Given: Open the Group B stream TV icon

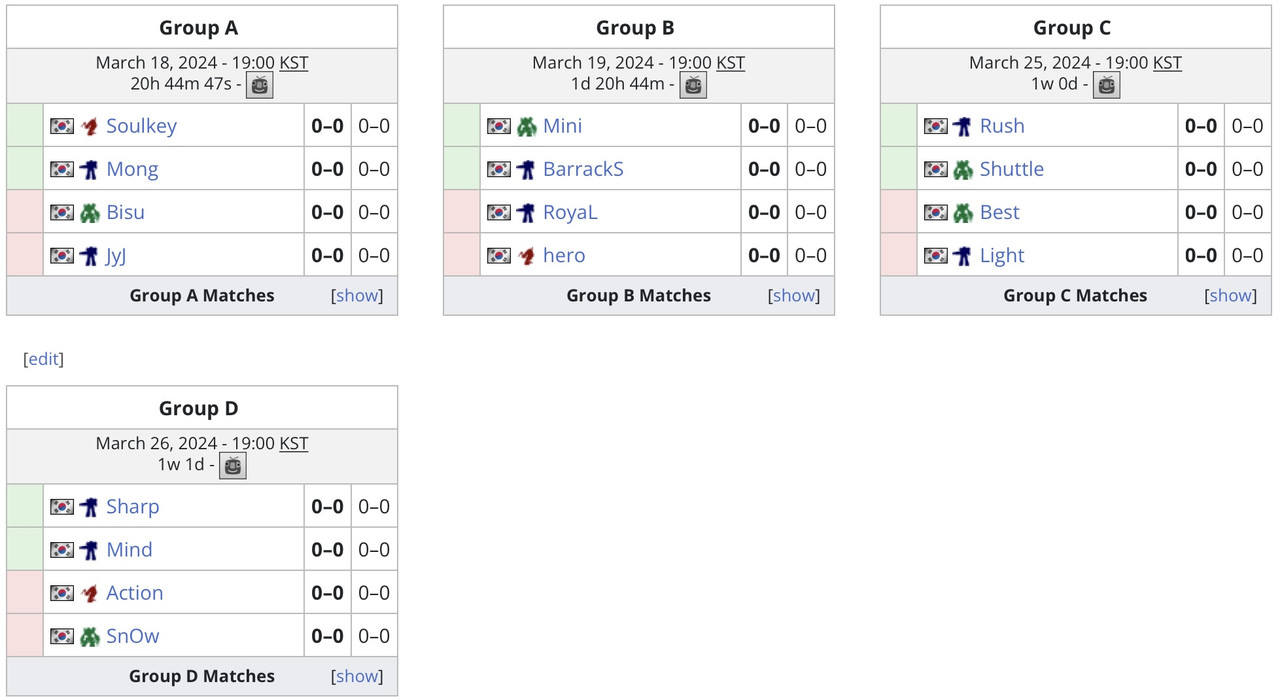Looking at the screenshot, I should [x=693, y=85].
